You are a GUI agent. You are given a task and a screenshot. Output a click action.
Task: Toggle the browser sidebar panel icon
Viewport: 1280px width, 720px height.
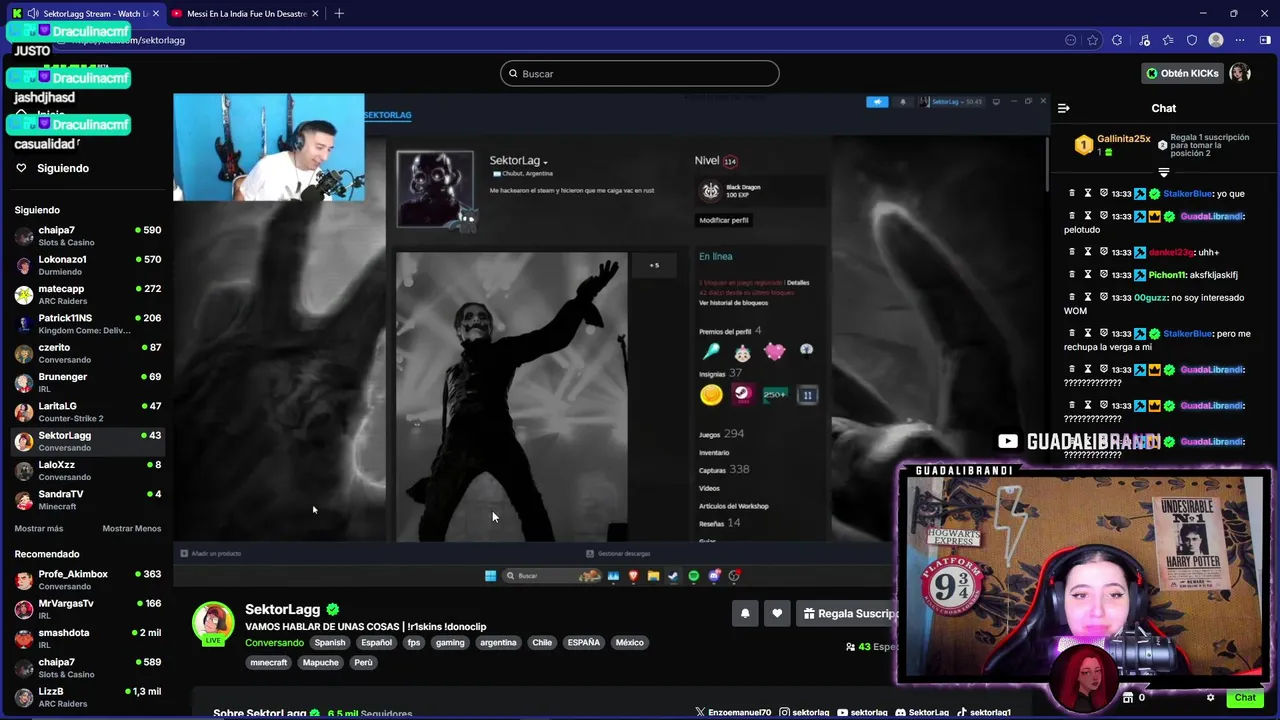(1265, 40)
